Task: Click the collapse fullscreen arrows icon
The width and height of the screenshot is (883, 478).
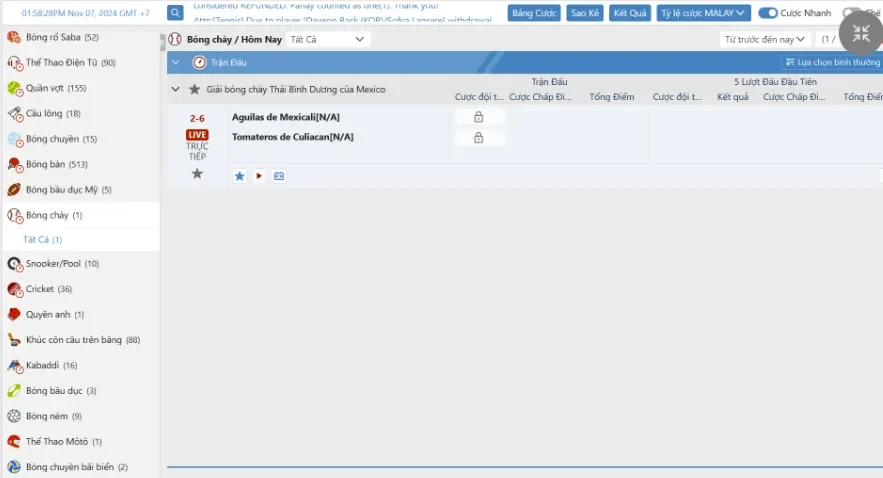Action: click(x=860, y=33)
